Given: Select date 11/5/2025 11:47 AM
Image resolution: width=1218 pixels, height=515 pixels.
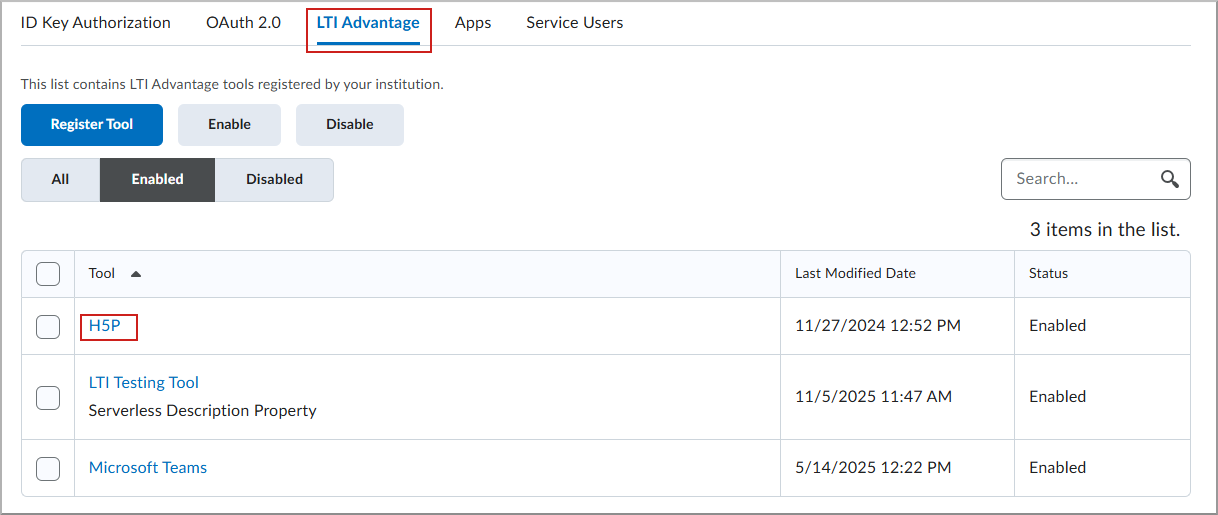Looking at the screenshot, I should [873, 397].
